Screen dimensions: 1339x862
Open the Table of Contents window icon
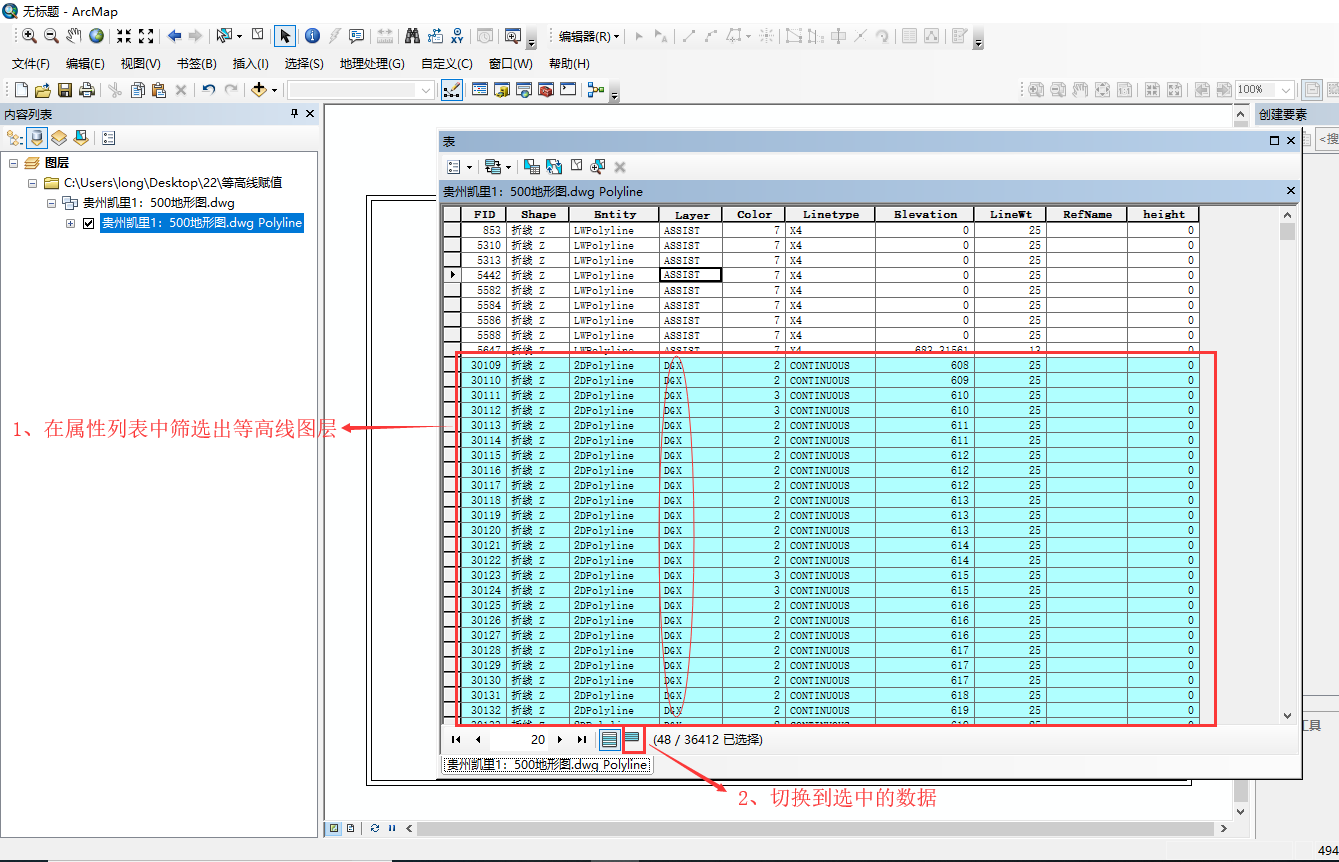(x=480, y=90)
